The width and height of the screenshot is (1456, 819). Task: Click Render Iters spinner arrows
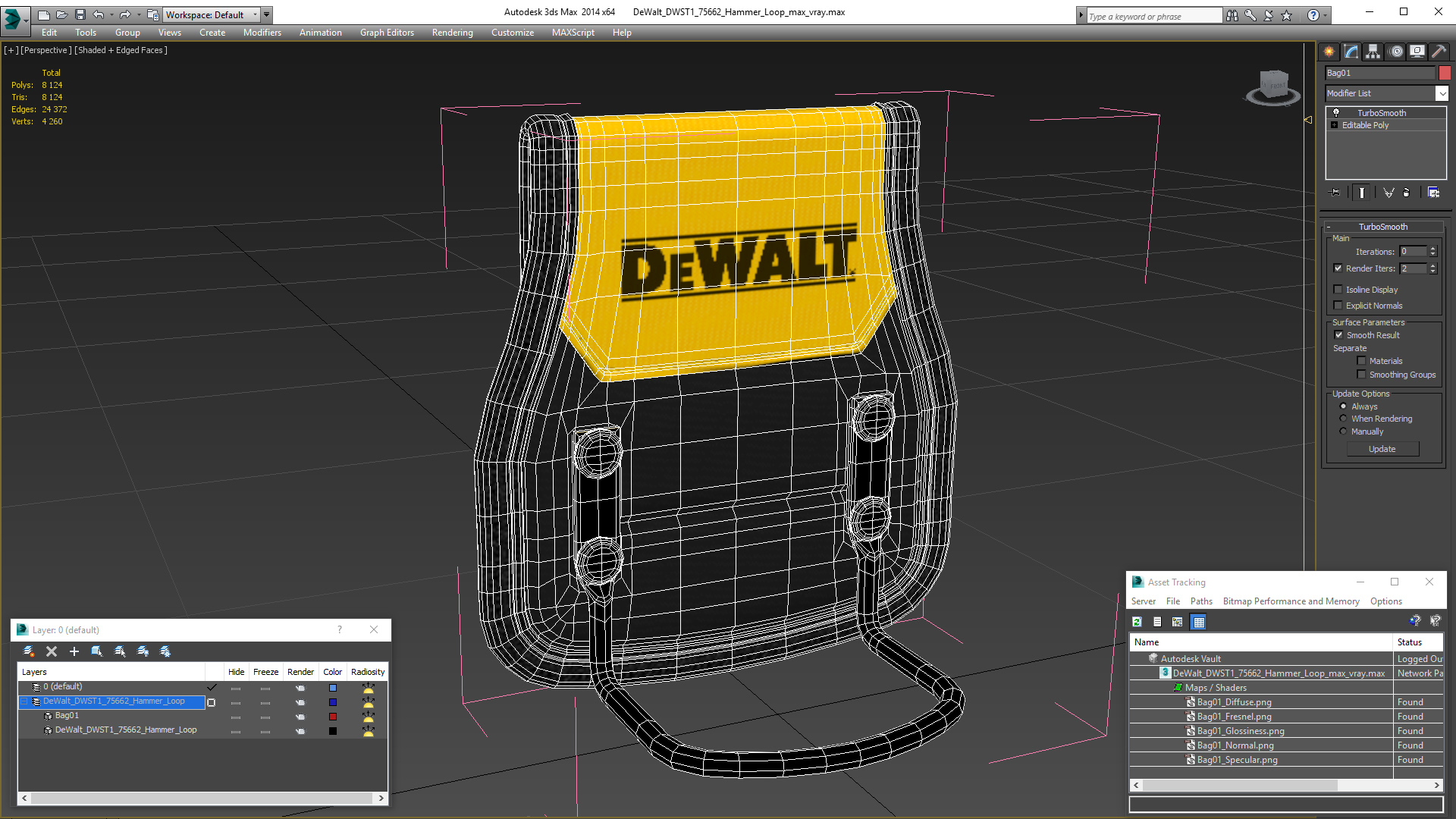click(1433, 268)
